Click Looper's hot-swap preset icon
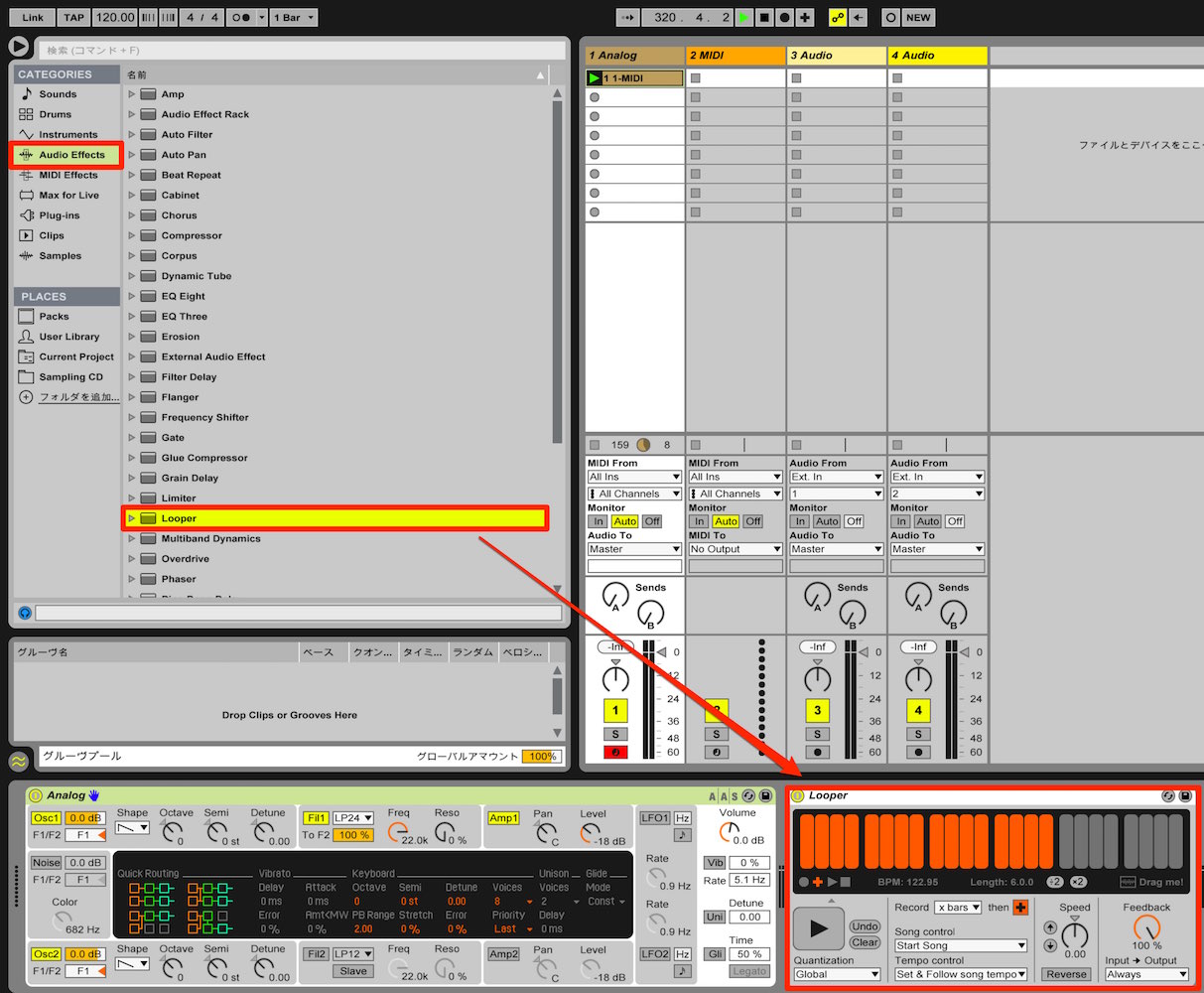 point(1168,795)
